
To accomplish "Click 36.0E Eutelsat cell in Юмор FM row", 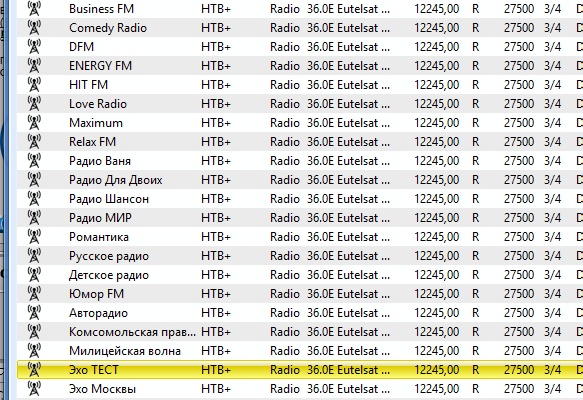I will coord(348,294).
